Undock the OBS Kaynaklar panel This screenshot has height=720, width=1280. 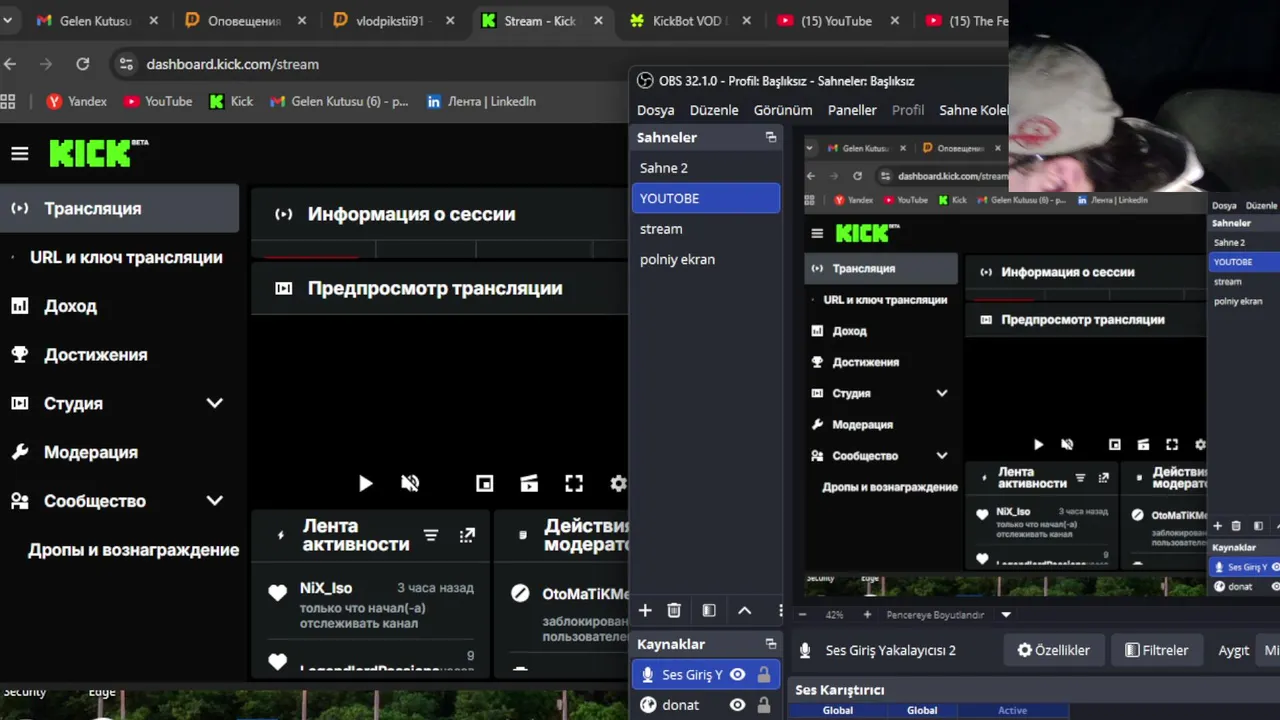point(771,644)
